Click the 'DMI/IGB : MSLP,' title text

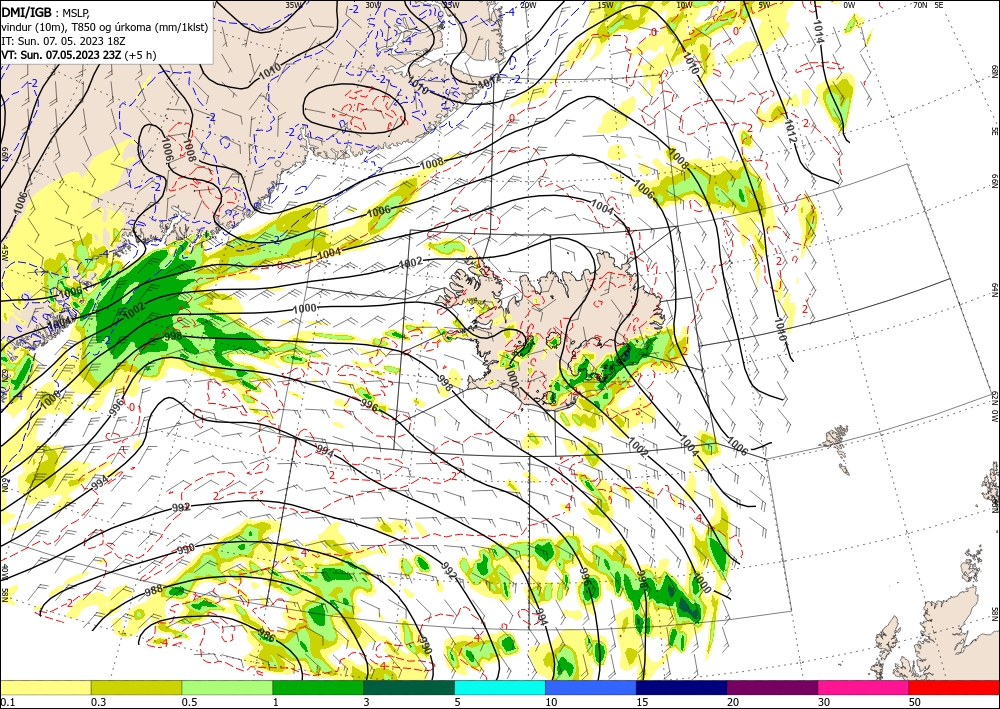click(46, 11)
